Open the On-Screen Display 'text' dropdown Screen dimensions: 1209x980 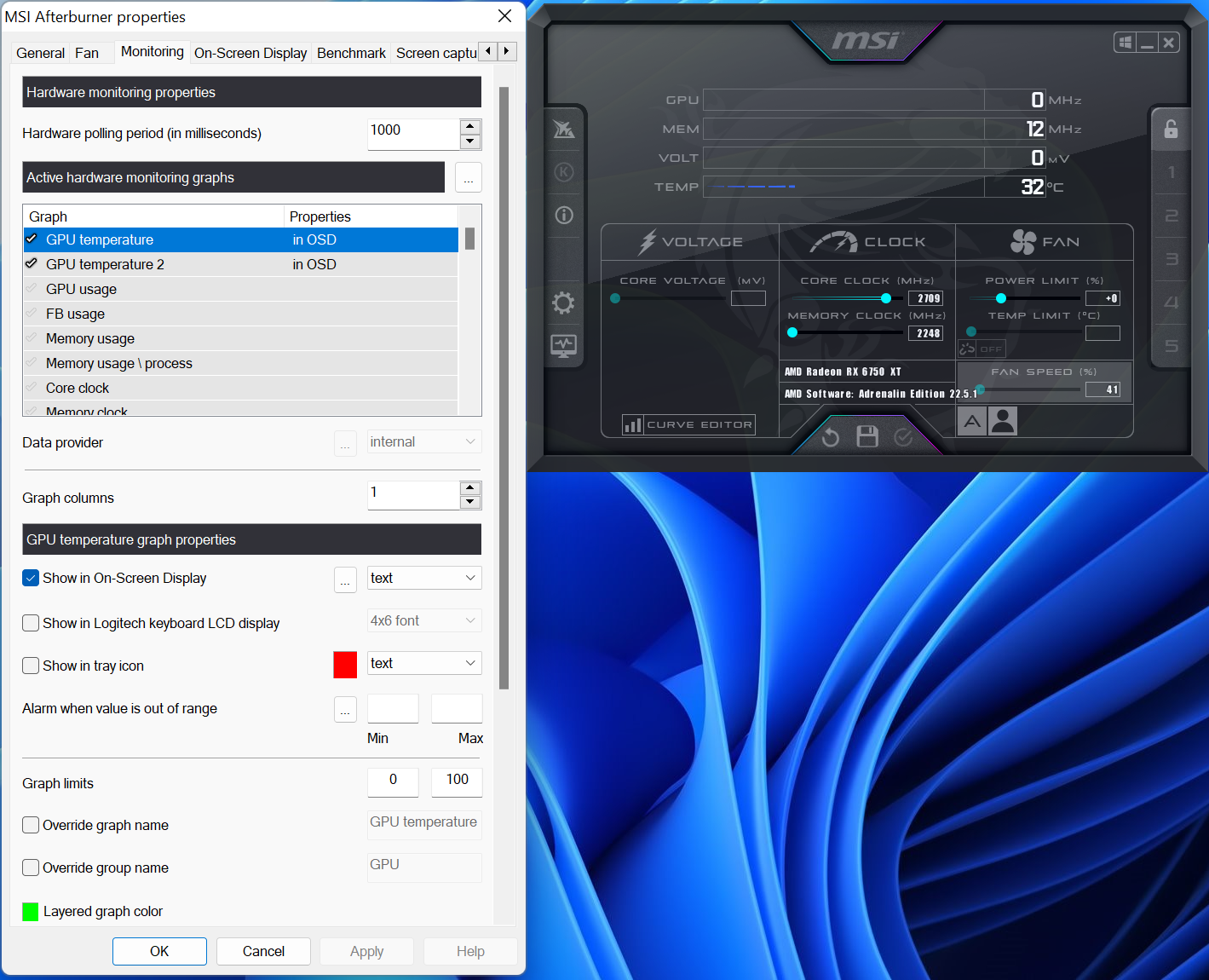pyautogui.click(x=424, y=578)
